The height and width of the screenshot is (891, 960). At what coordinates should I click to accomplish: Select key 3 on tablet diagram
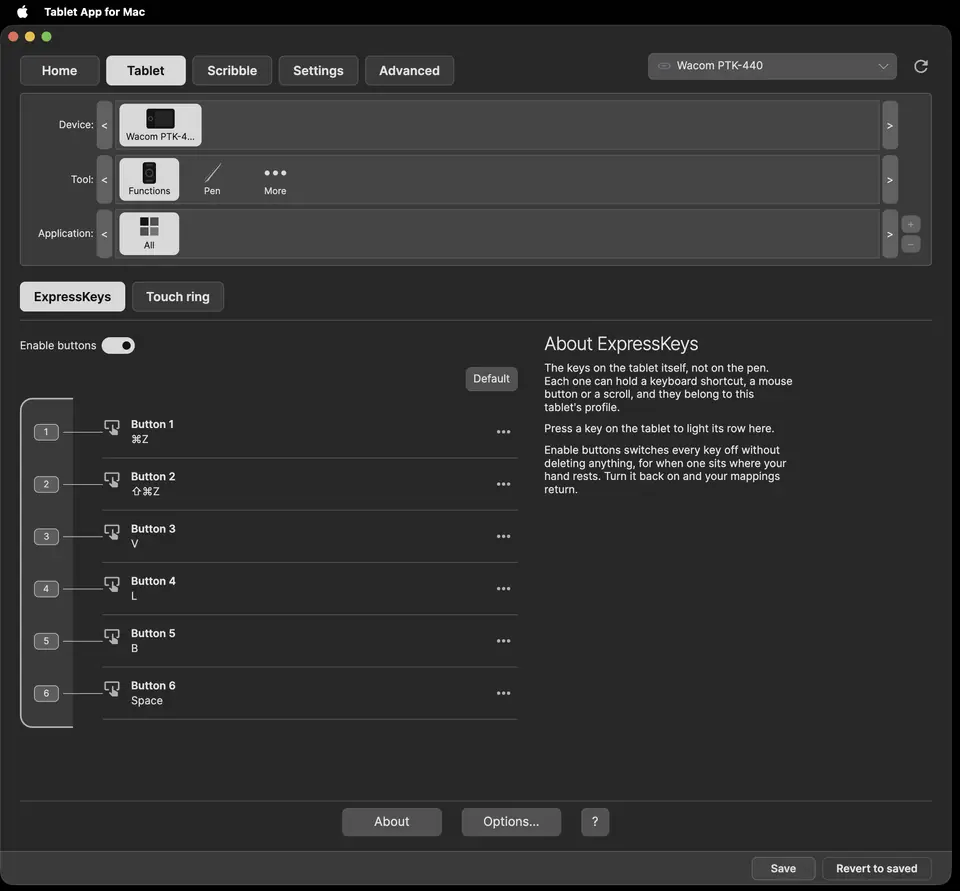(46, 536)
